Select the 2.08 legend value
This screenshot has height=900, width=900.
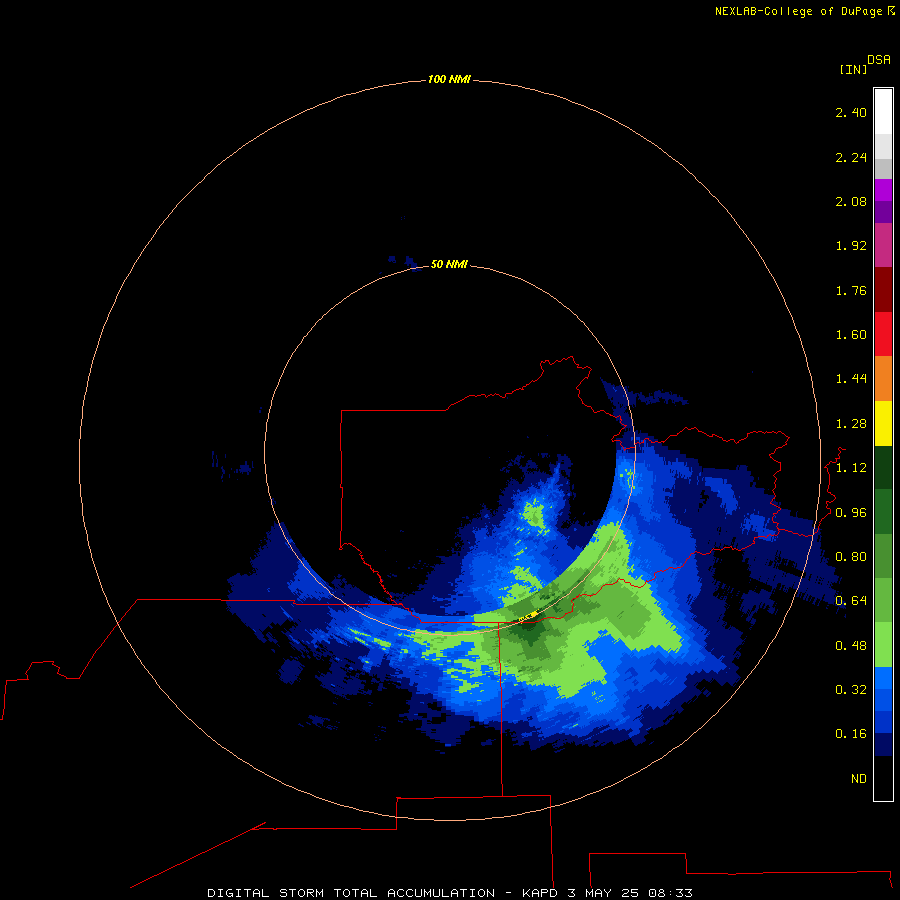pos(851,201)
